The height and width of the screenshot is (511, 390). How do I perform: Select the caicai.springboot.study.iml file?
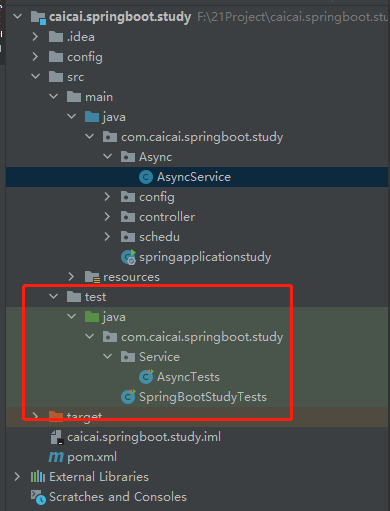(x=144, y=437)
